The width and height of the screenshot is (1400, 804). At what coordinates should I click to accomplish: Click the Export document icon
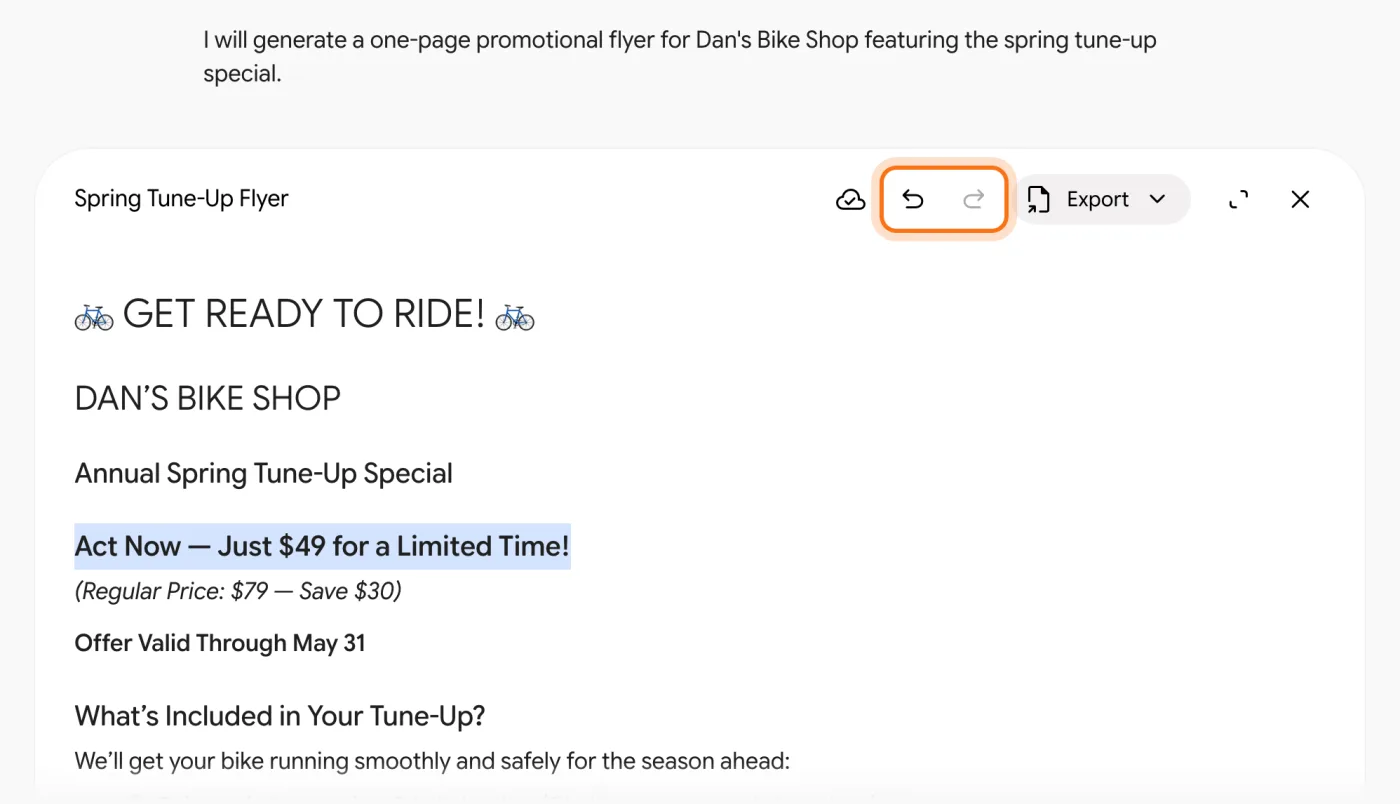coord(1039,199)
